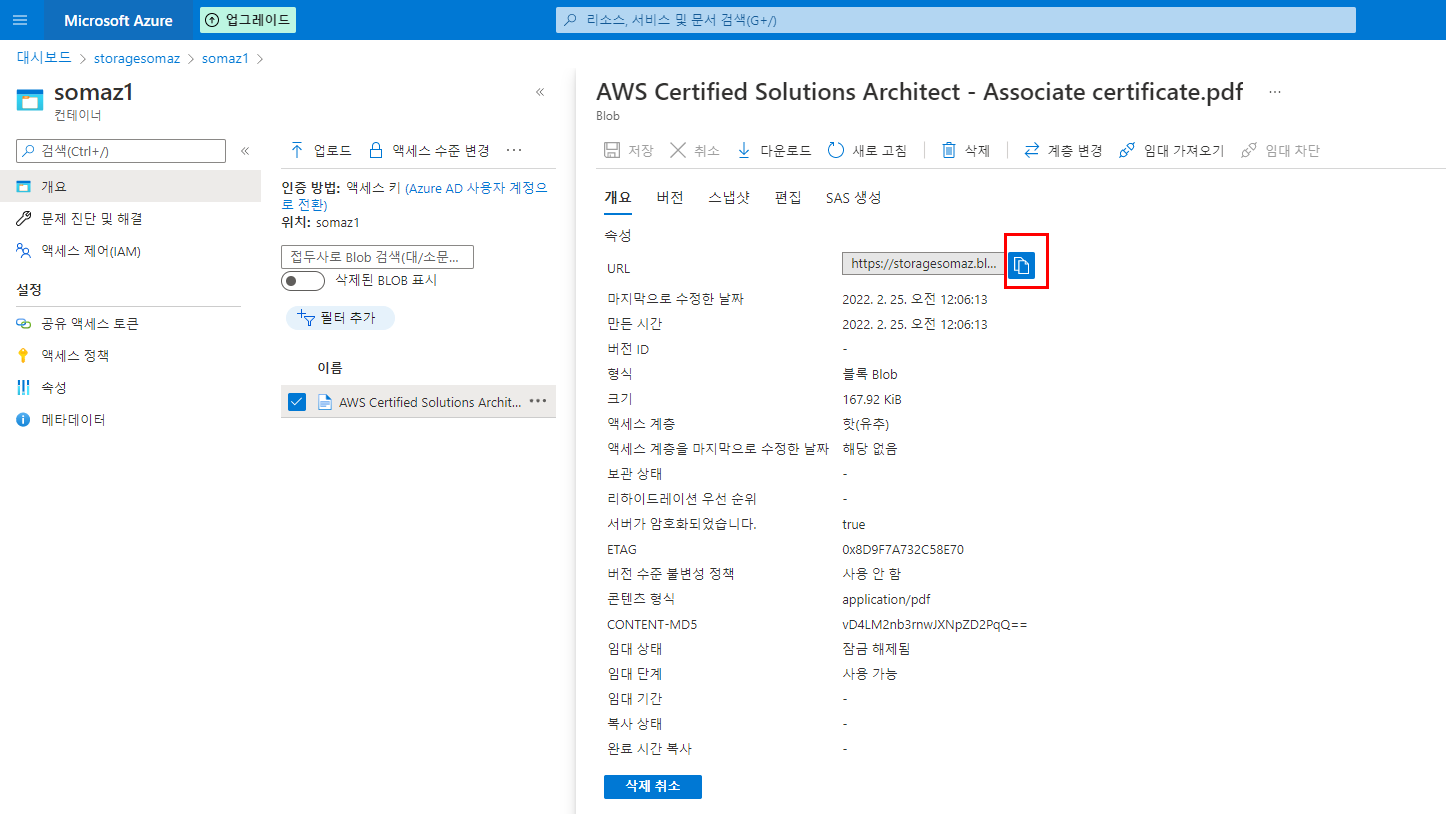
Task: Select the 마지막으로 수정한 날짜 timestamp value
Action: (915, 300)
